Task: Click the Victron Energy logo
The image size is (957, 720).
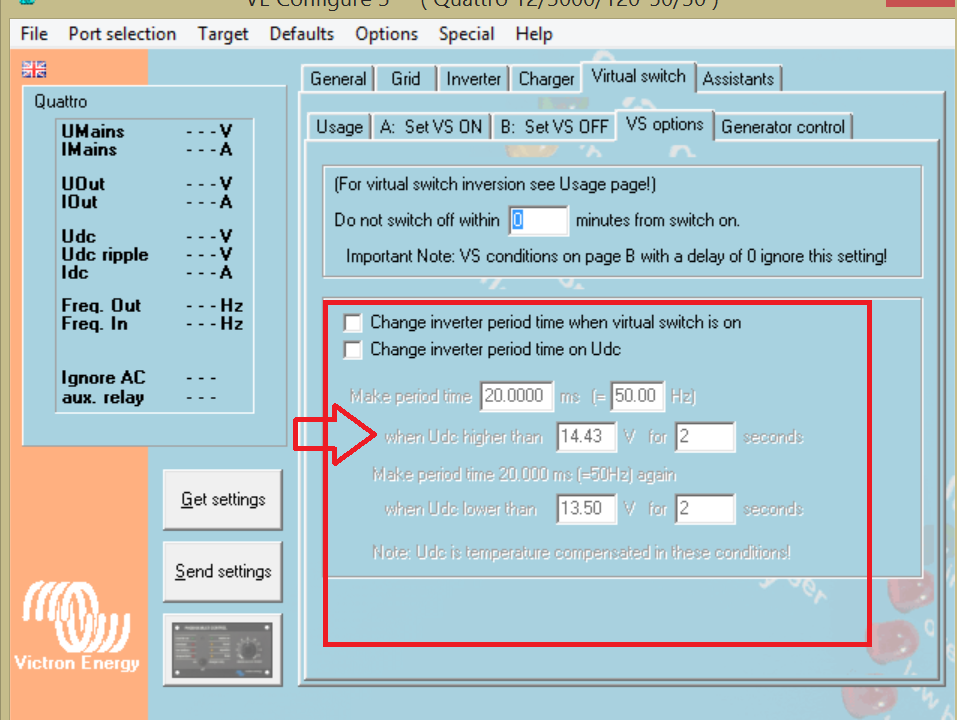Action: click(77, 626)
